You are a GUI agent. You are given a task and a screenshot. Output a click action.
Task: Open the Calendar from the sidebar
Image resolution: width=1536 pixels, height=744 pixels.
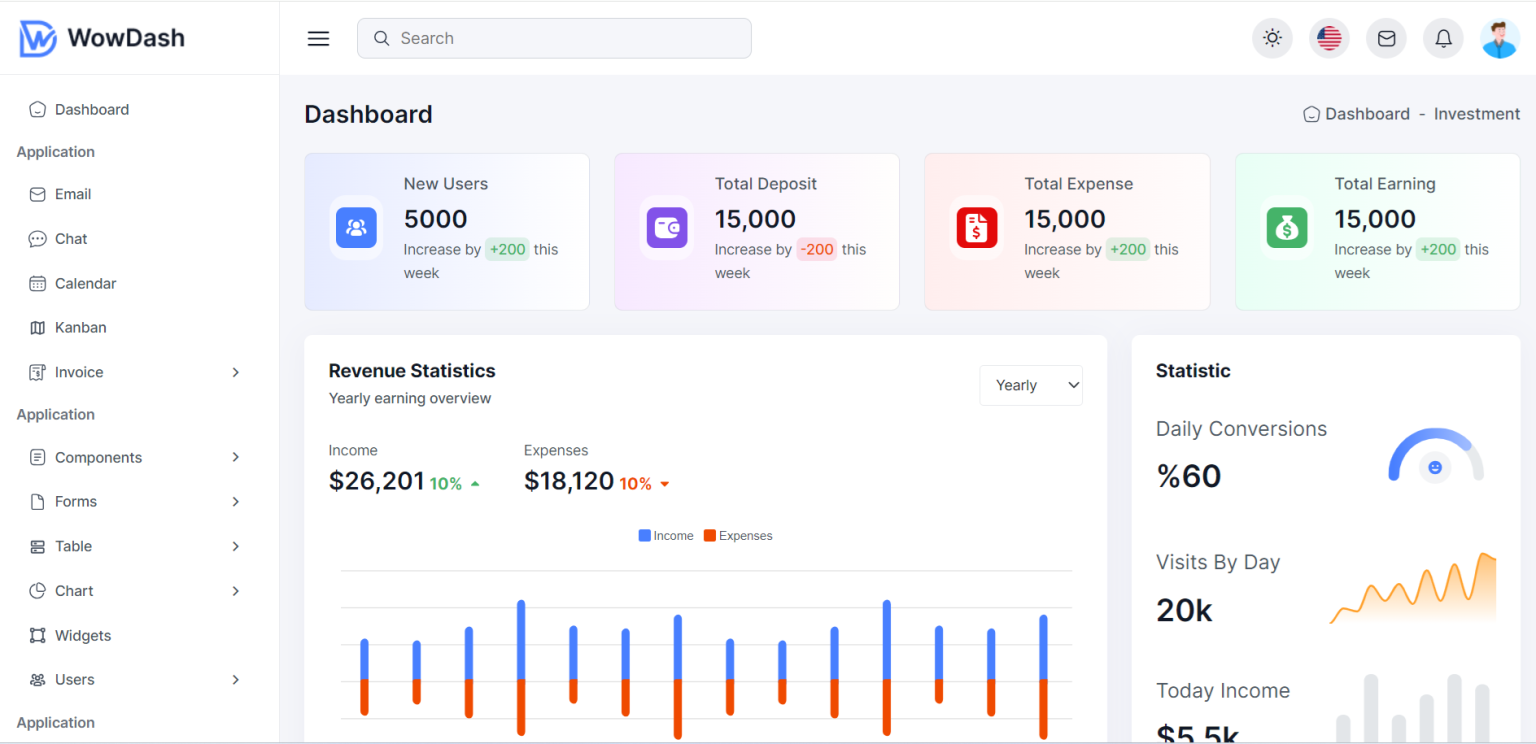(37, 283)
